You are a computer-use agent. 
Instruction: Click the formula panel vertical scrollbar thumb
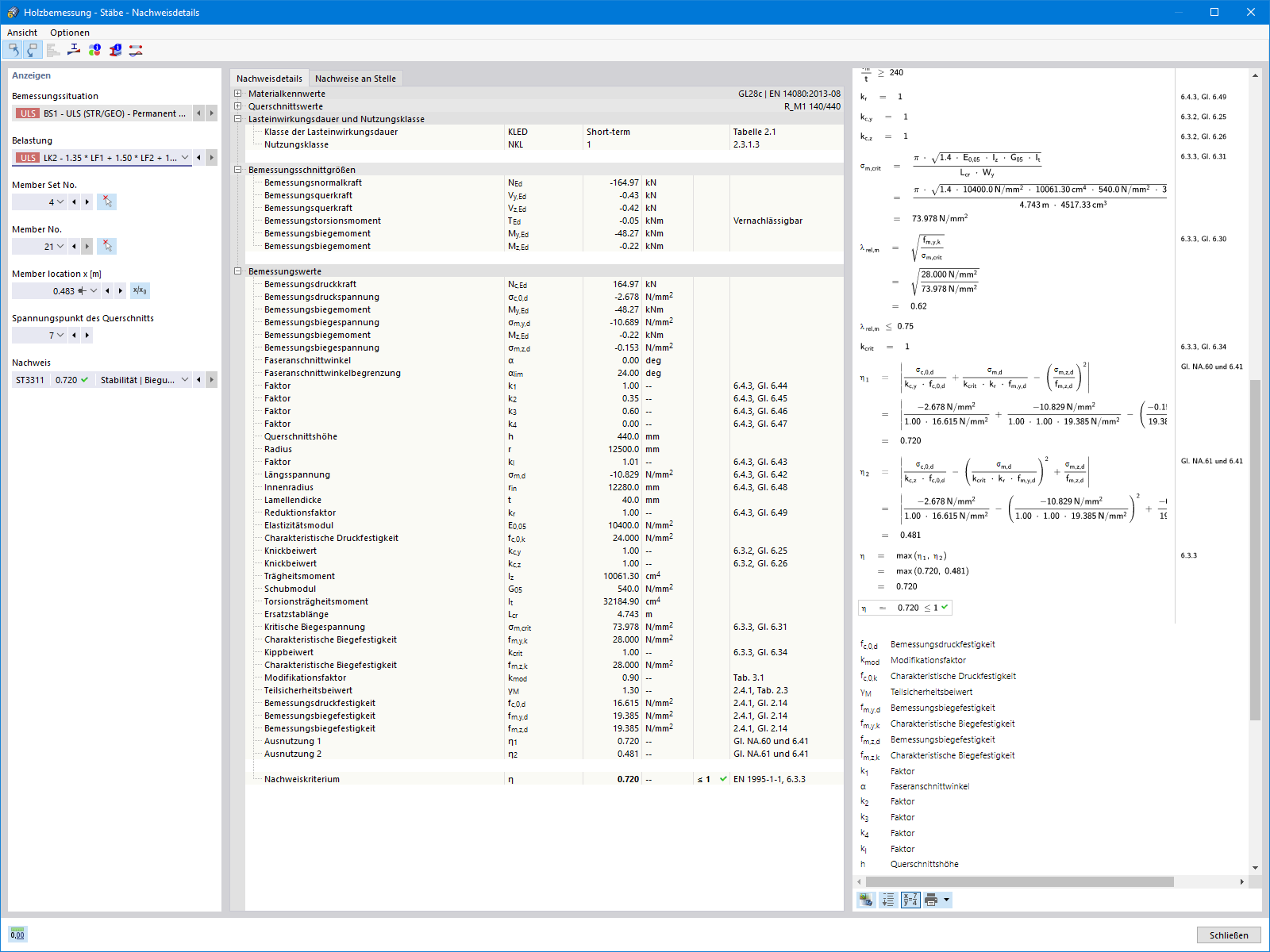pyautogui.click(x=1255, y=550)
